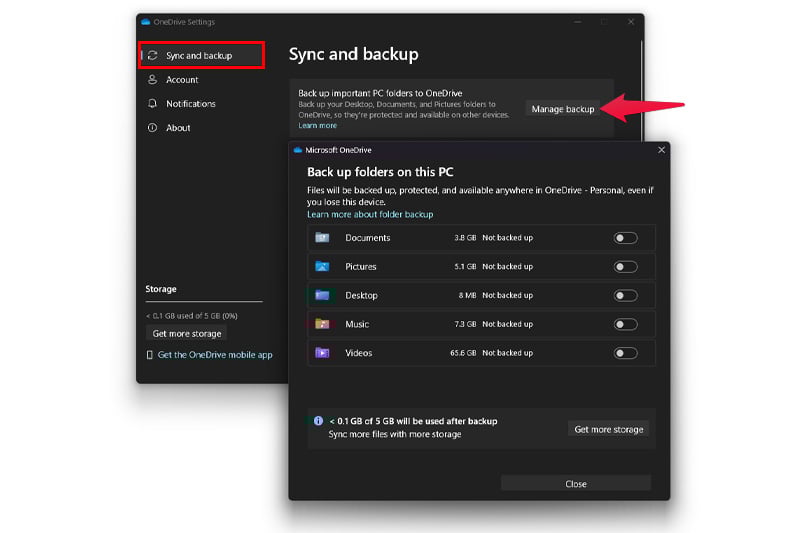Click the Account person icon
This screenshot has height=533, width=800.
pos(152,80)
